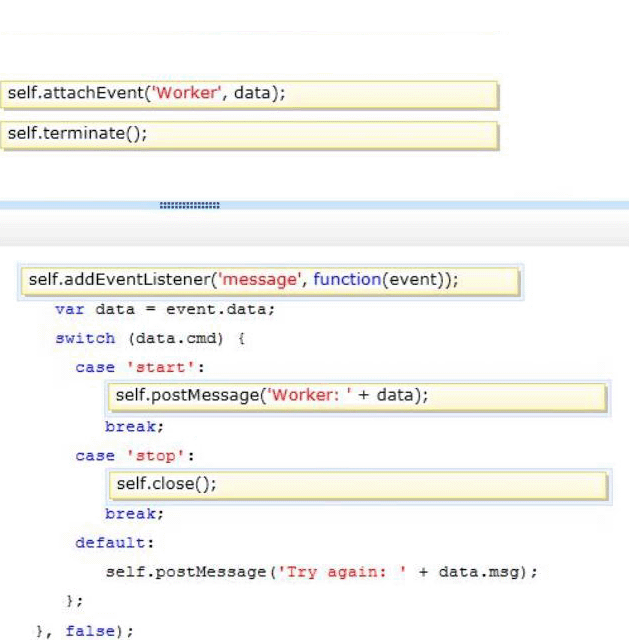Select the self.close() answer box
This screenshot has width=629, height=640.
coord(357,484)
